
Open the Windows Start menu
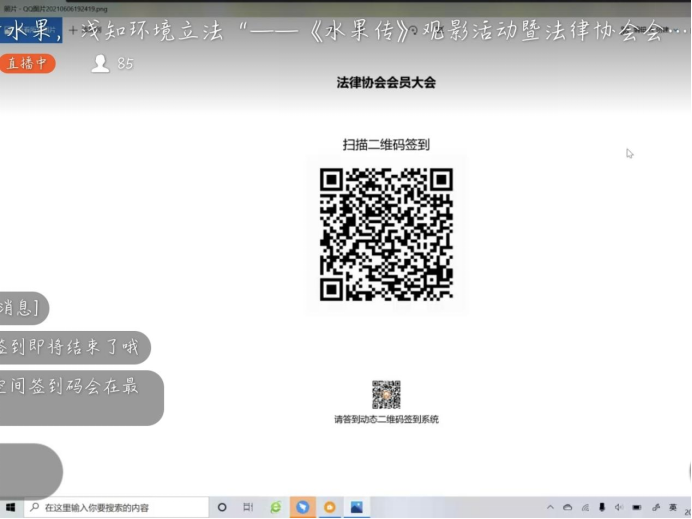pyautogui.click(x=10, y=508)
